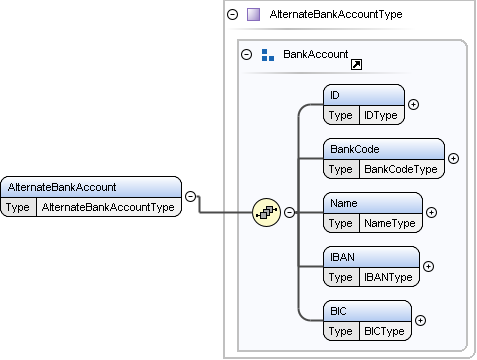The image size is (477, 360).
Task: Collapse the BankAccount group
Action: click(246, 54)
